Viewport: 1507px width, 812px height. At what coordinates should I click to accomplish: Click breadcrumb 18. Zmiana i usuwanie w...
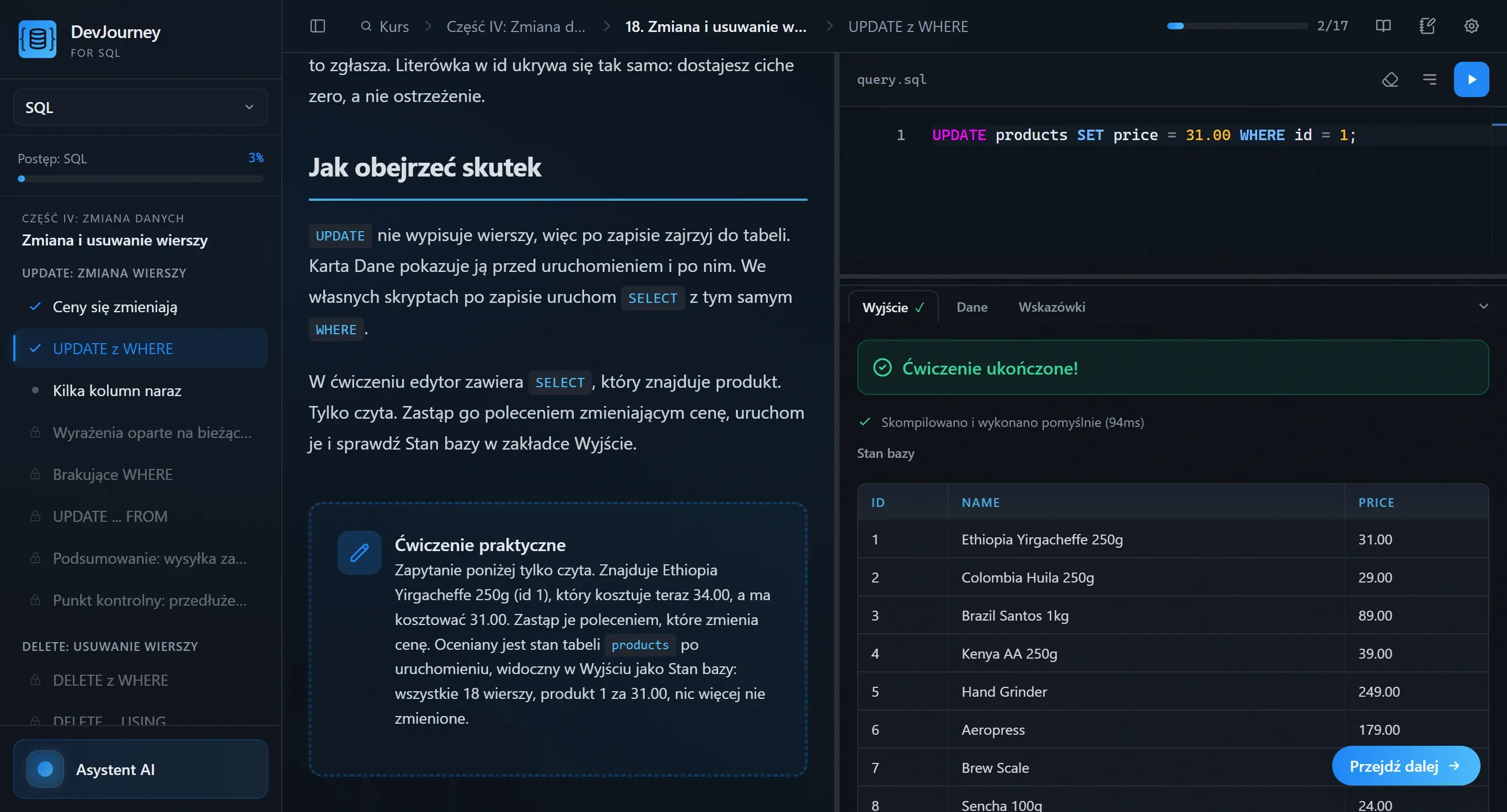[x=715, y=26]
